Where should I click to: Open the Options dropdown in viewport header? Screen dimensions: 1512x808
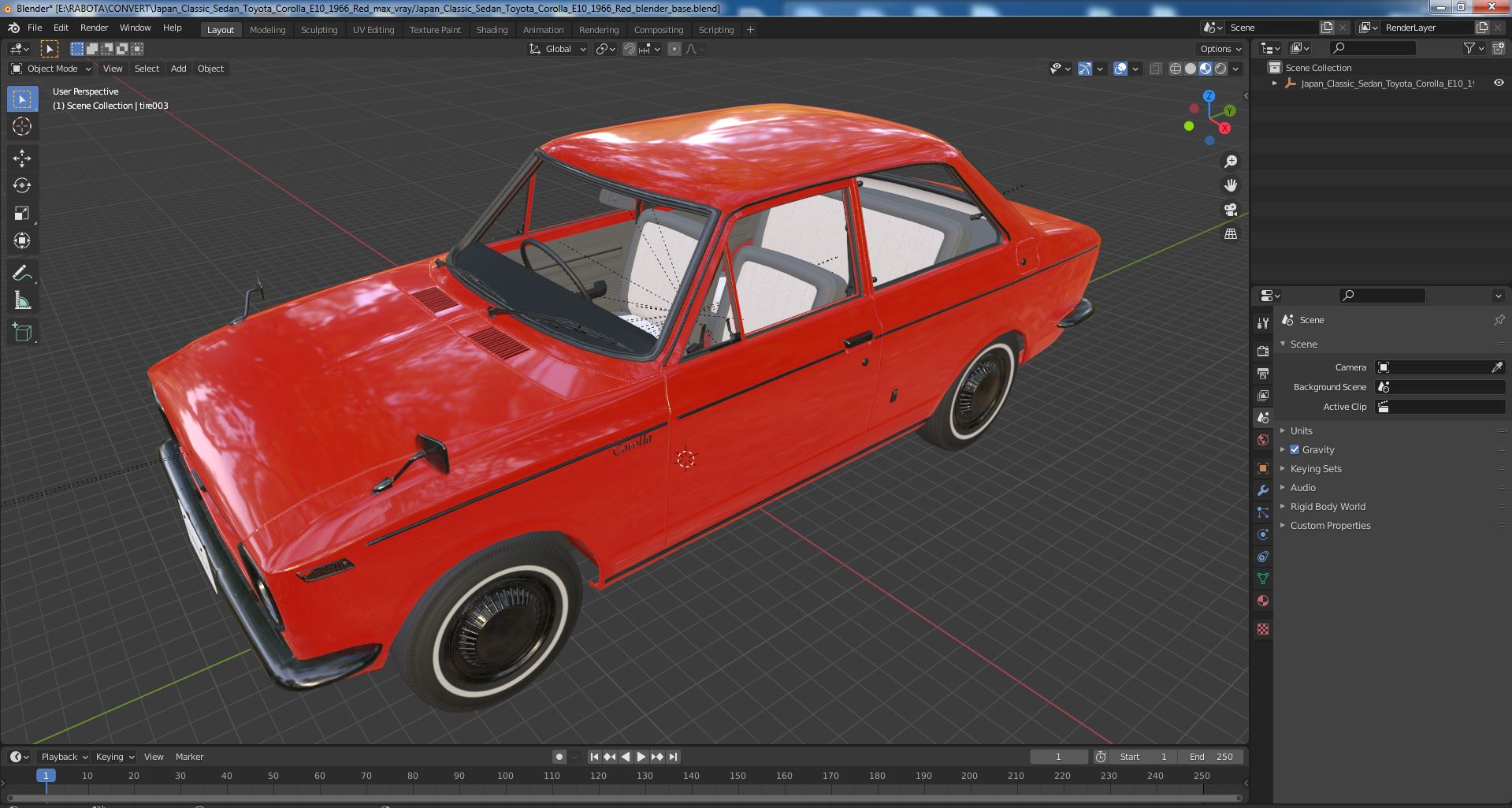click(x=1221, y=49)
